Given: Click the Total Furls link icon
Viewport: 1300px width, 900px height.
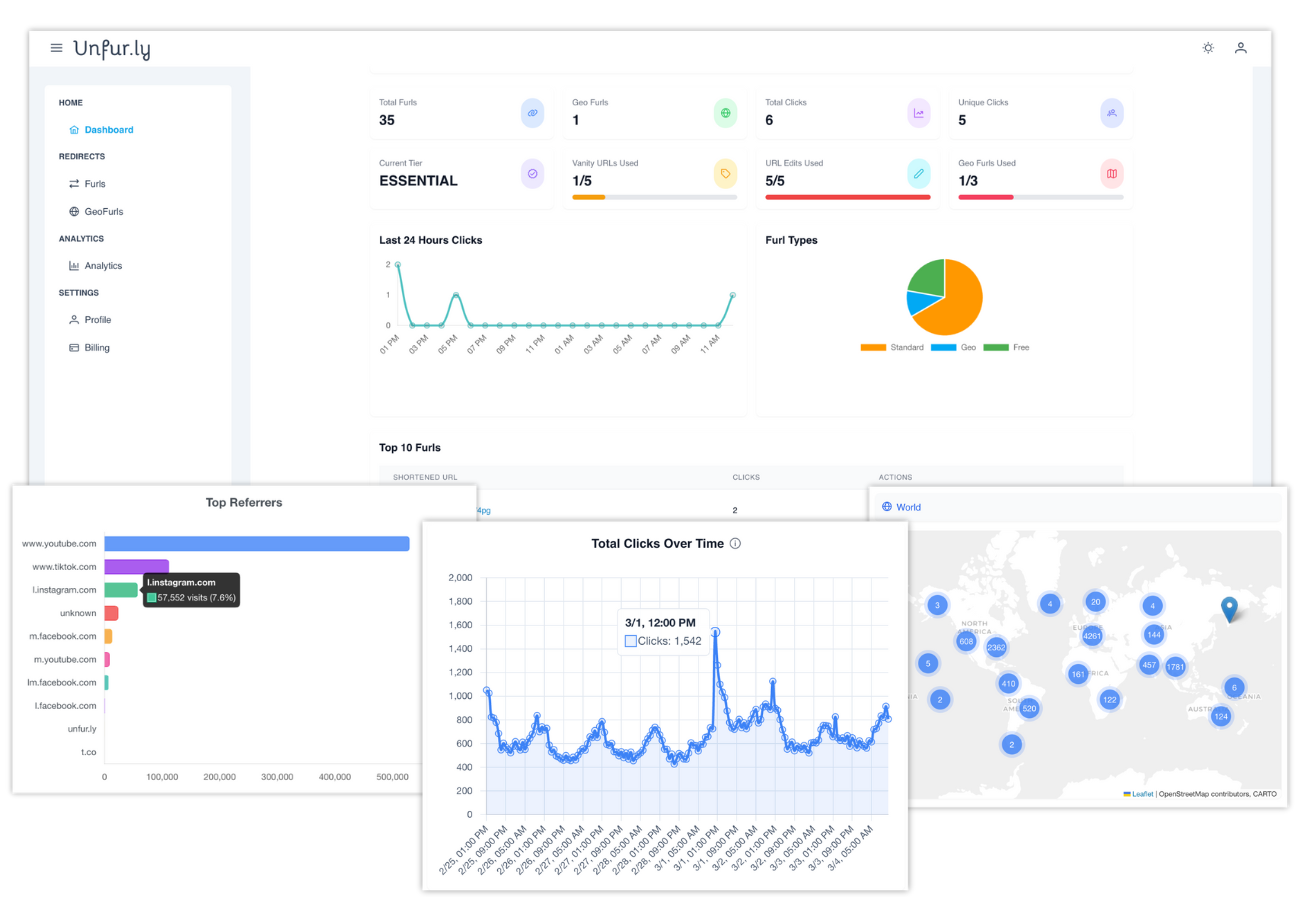Looking at the screenshot, I should (533, 113).
